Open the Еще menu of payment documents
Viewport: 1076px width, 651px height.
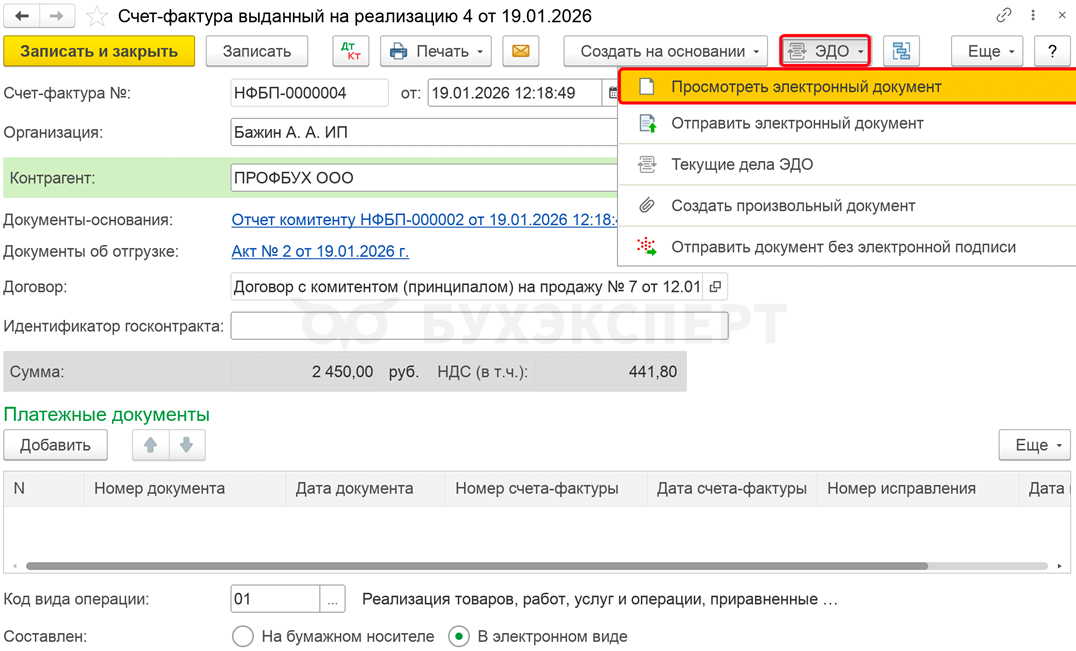tap(1034, 445)
